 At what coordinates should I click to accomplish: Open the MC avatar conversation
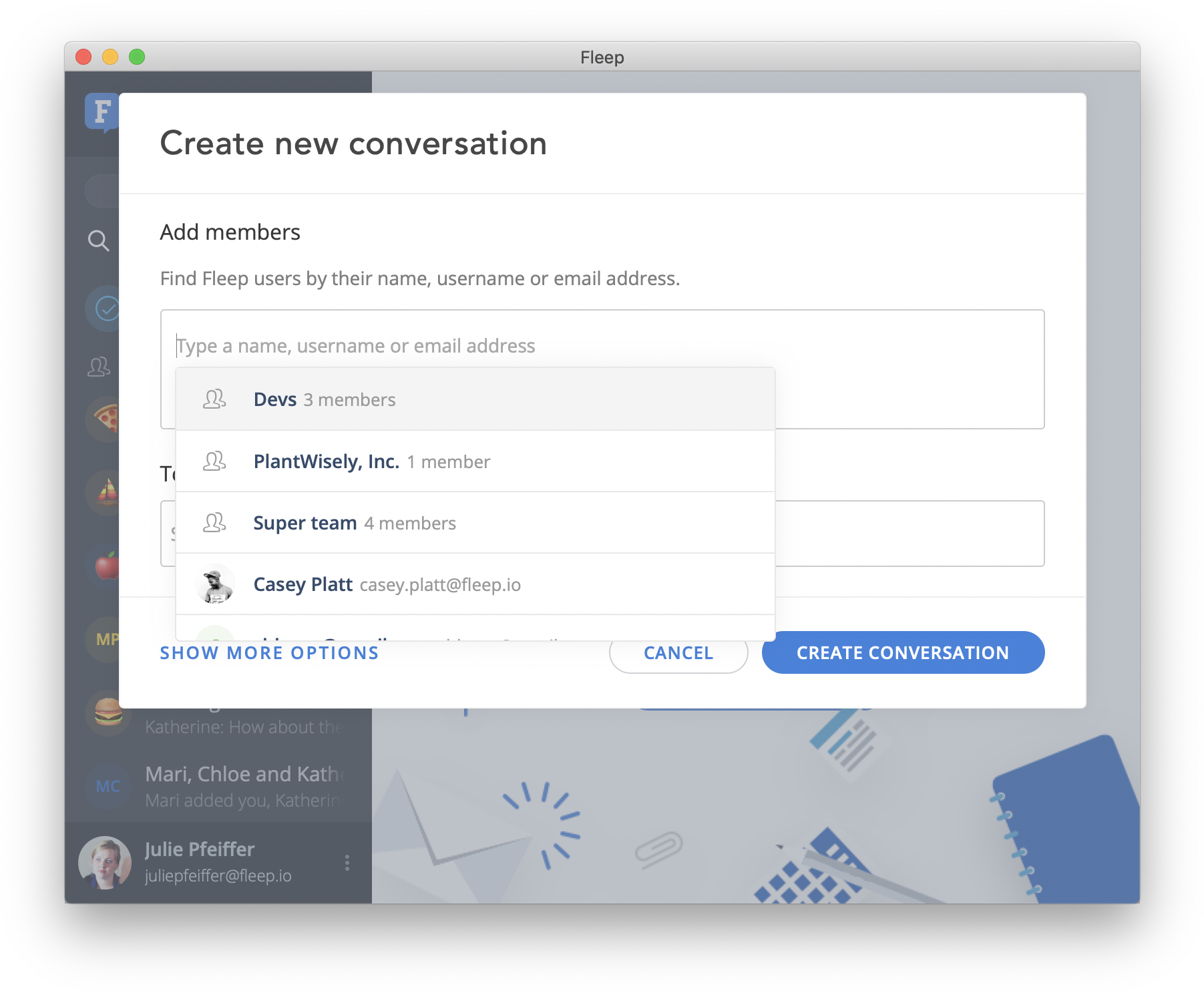(x=108, y=786)
